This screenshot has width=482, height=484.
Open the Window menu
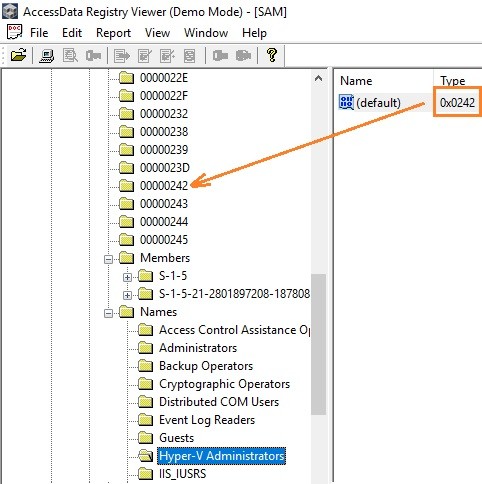click(206, 33)
